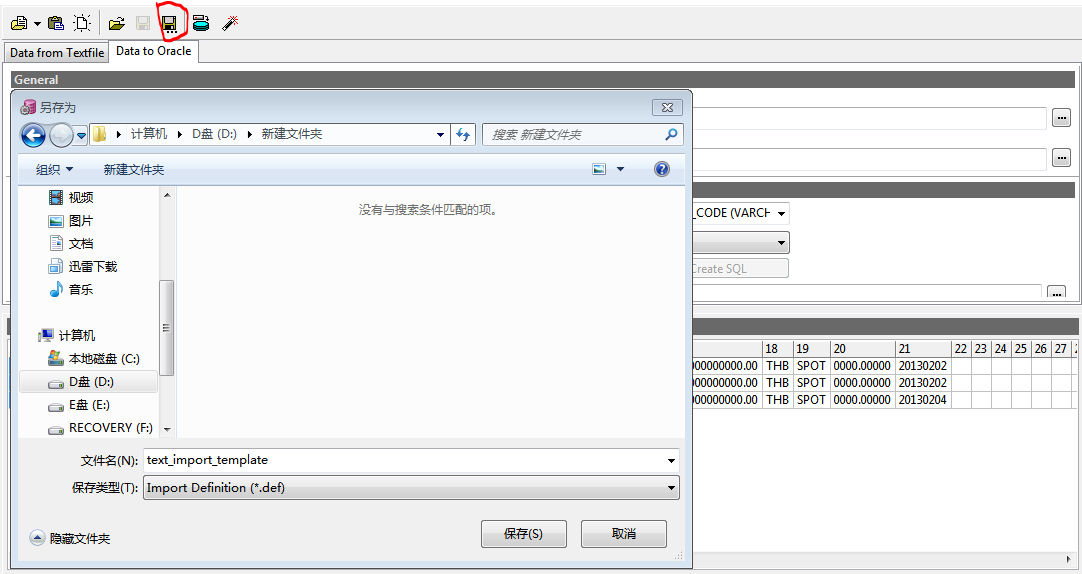Click 计算机 in the address breadcrumb
The image size is (1082, 574).
coord(149,134)
